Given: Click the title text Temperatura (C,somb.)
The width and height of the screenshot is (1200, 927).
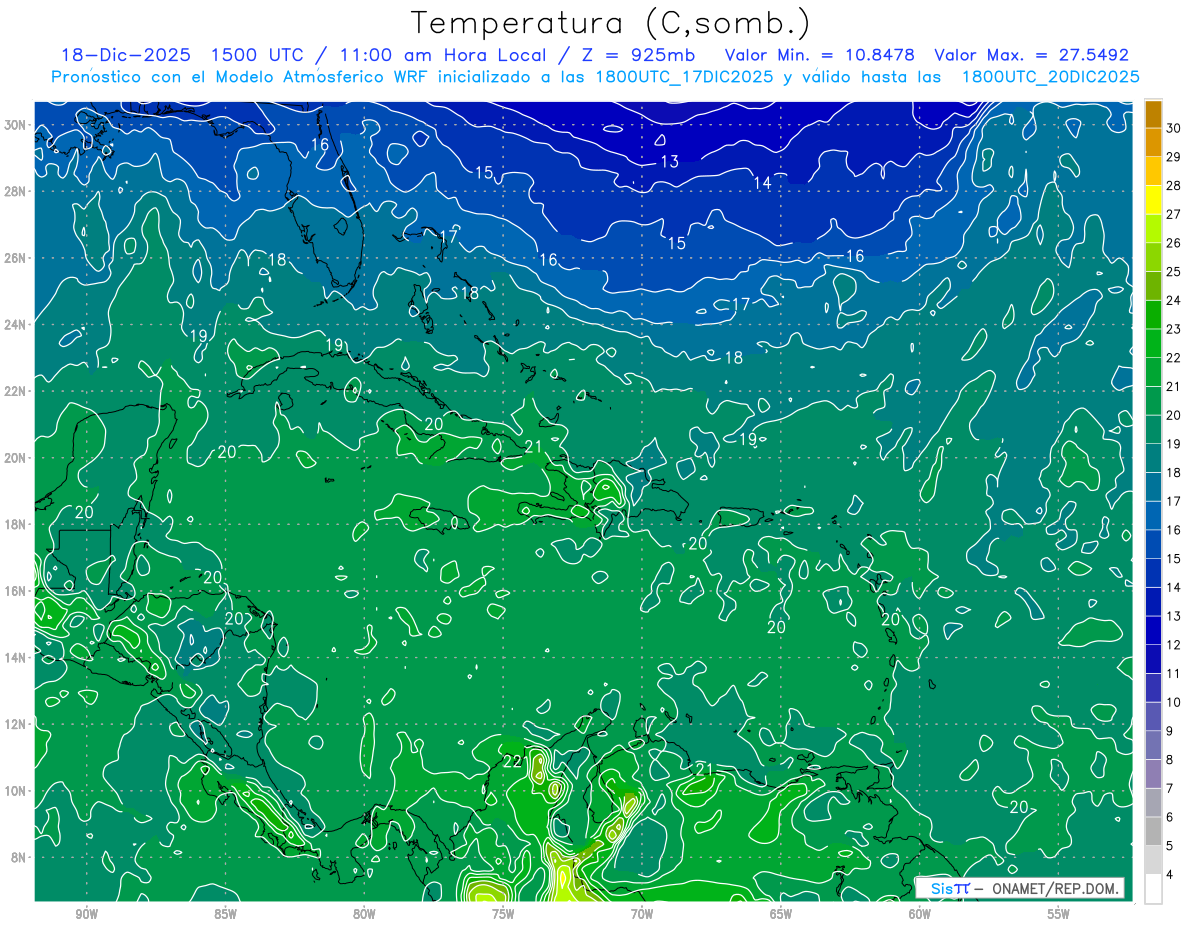Looking at the screenshot, I should tap(611, 23).
